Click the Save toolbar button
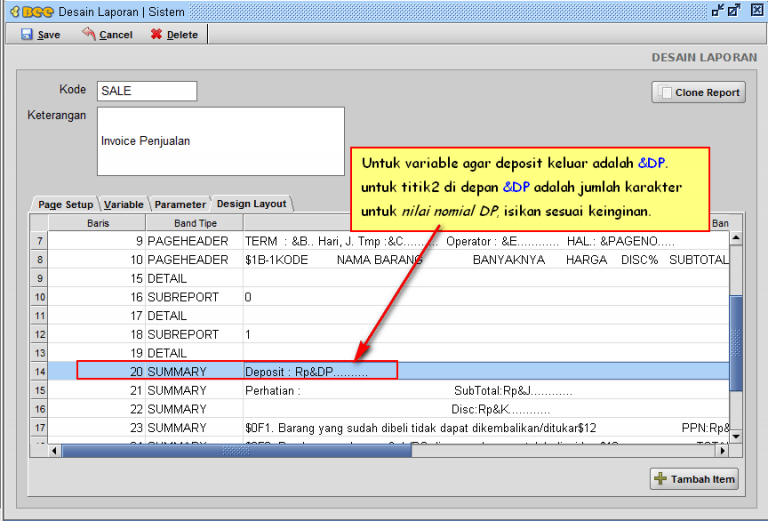 [x=40, y=34]
